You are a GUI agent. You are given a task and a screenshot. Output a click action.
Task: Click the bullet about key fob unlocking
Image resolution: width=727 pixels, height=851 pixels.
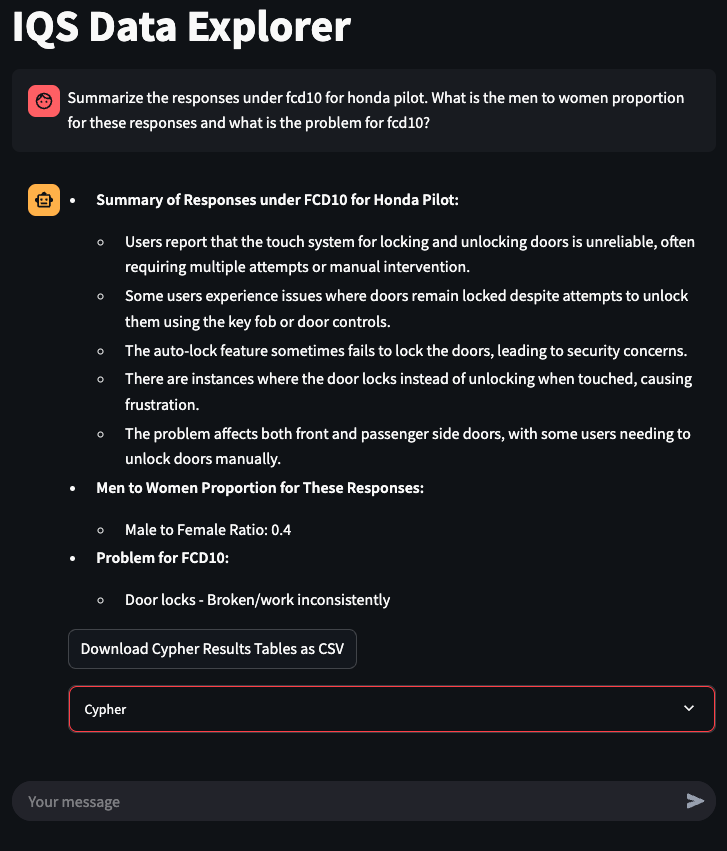click(x=406, y=309)
